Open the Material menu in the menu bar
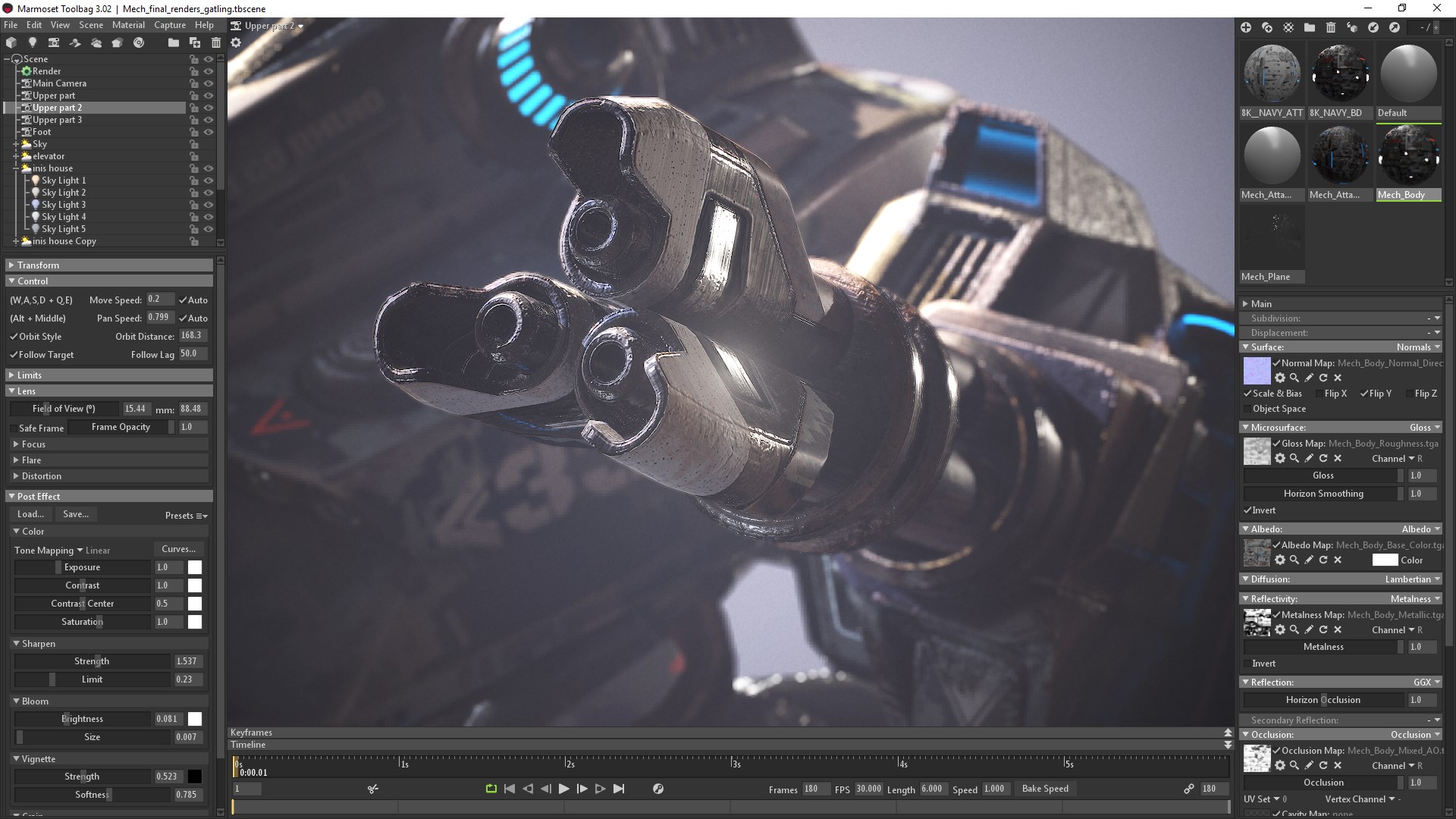1456x819 pixels. (128, 25)
